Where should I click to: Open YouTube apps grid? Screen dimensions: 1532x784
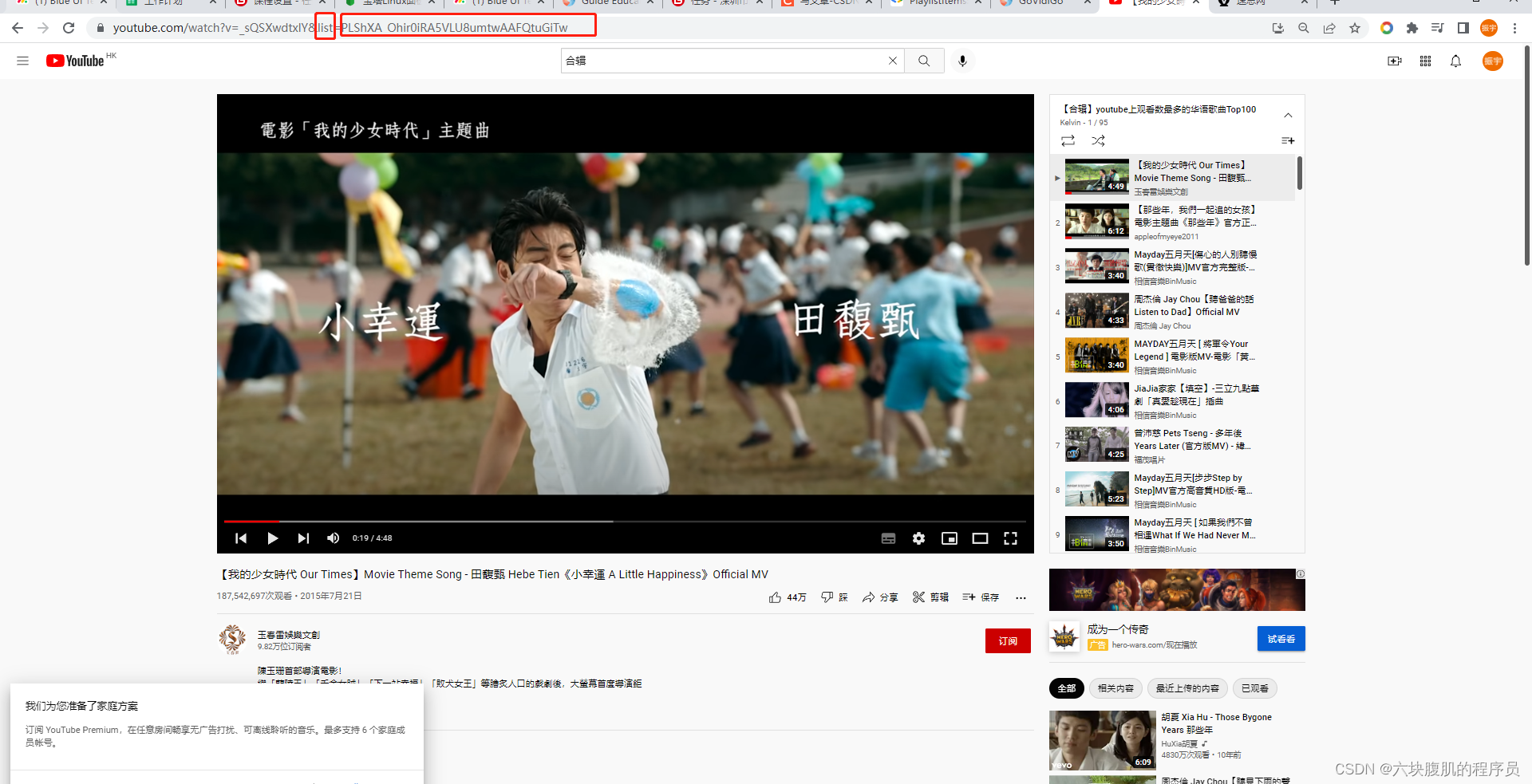point(1426,61)
